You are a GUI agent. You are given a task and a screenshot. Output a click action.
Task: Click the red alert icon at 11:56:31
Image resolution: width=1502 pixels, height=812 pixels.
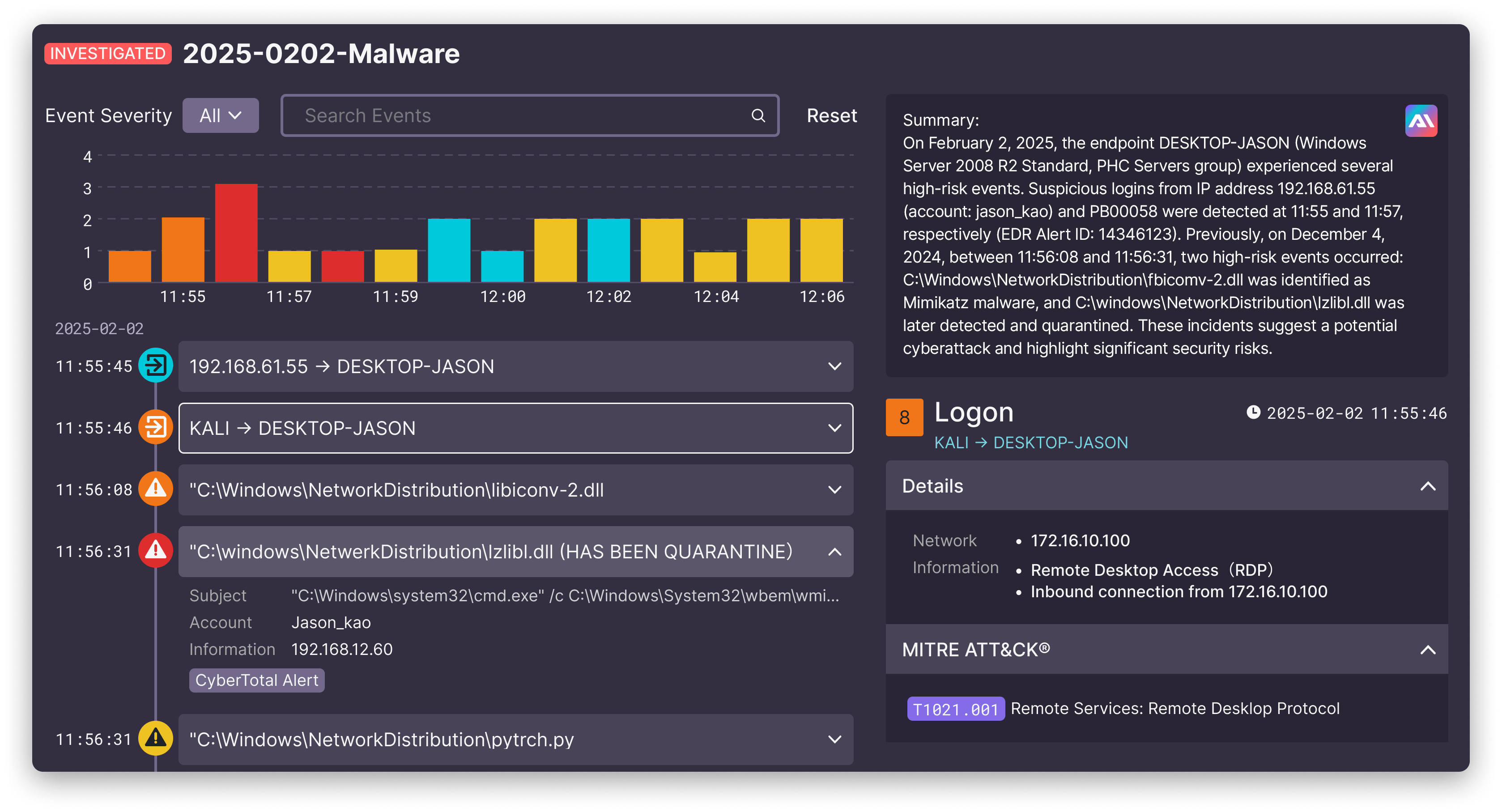(155, 551)
